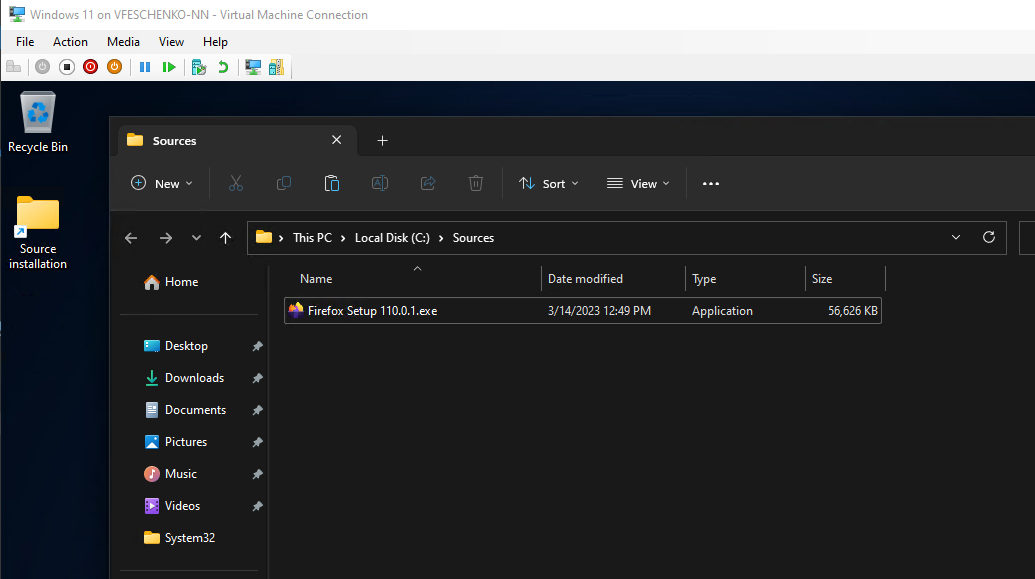Open the New item dropdown

[162, 184]
